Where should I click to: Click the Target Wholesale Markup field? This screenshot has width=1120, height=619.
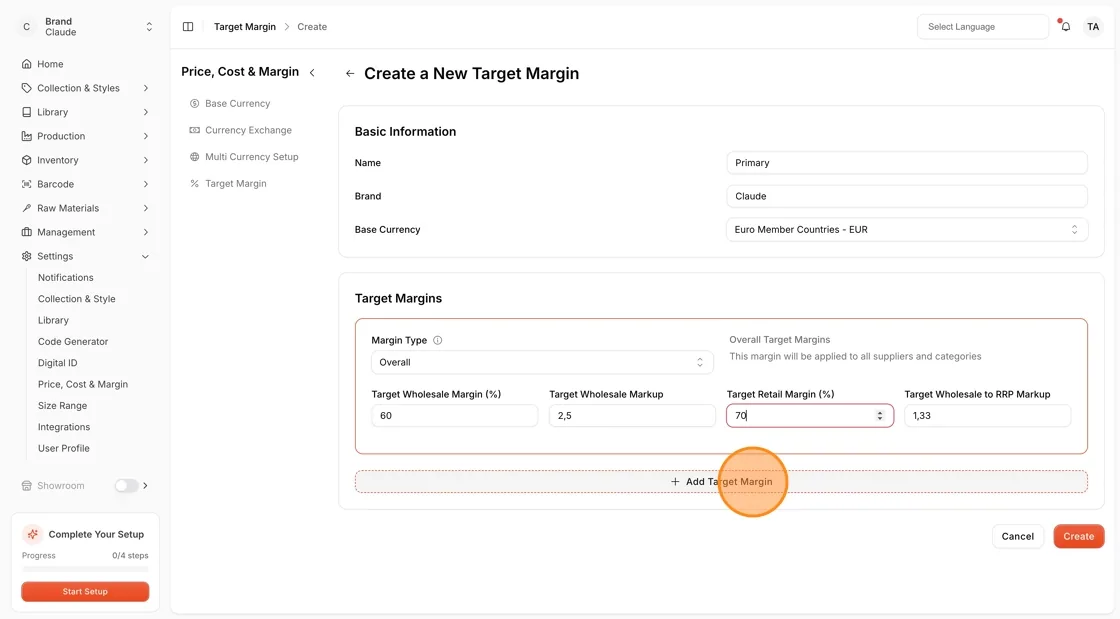point(632,416)
